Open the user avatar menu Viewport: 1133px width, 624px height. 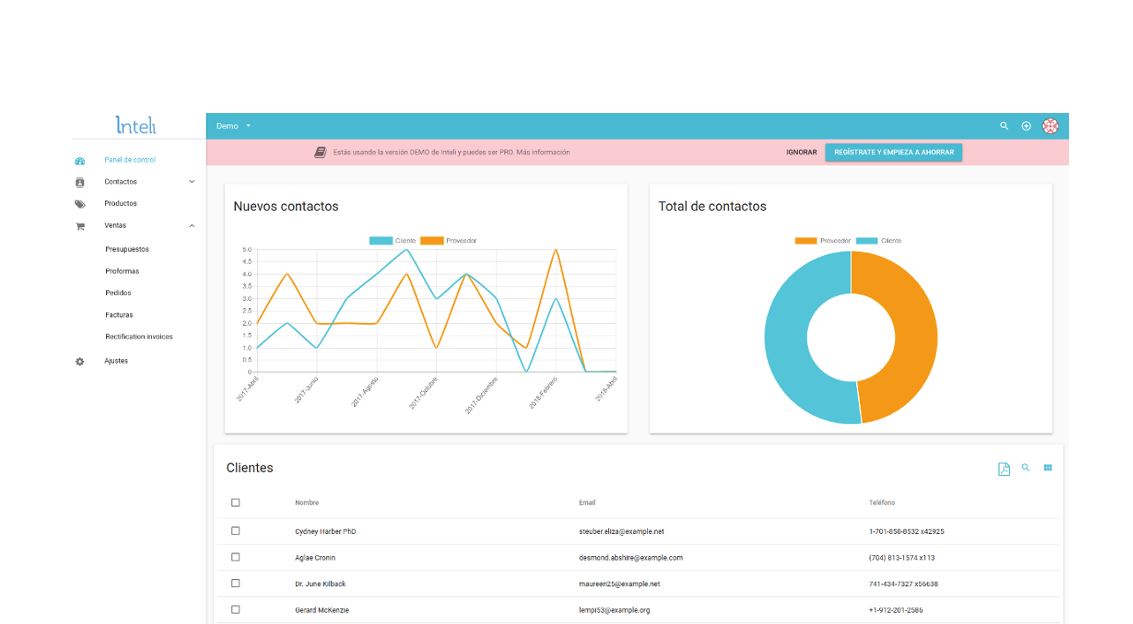[x=1050, y=126]
